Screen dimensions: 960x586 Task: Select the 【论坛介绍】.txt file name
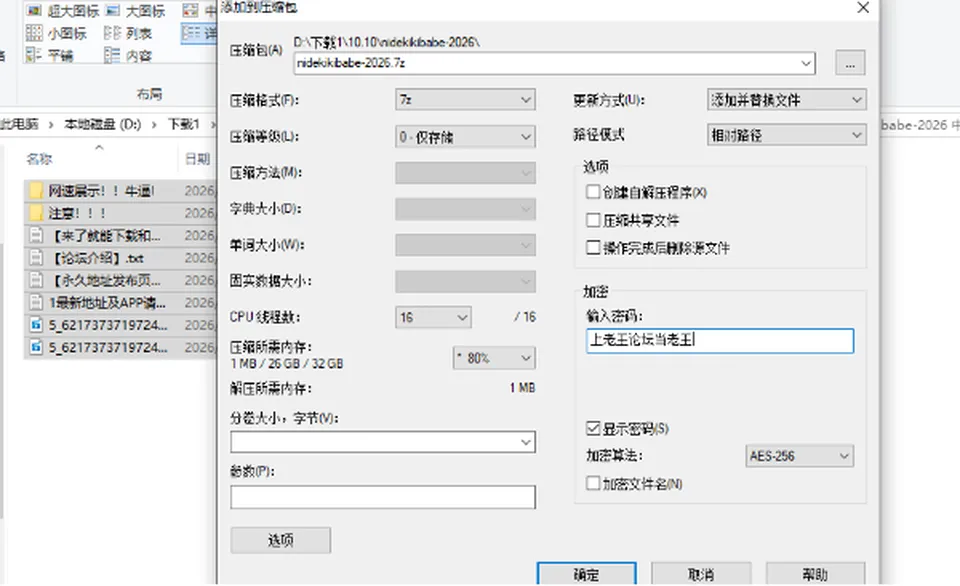point(97,258)
